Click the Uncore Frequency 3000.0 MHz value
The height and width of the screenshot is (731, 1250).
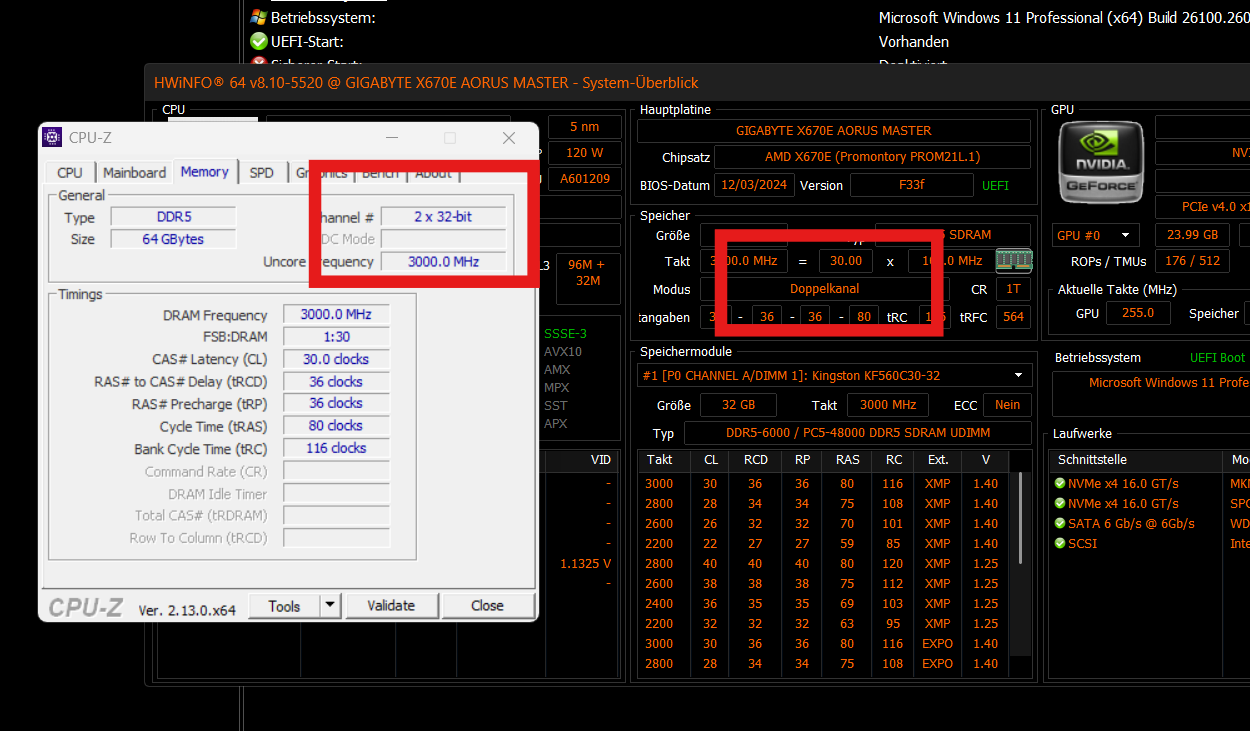[443, 262]
